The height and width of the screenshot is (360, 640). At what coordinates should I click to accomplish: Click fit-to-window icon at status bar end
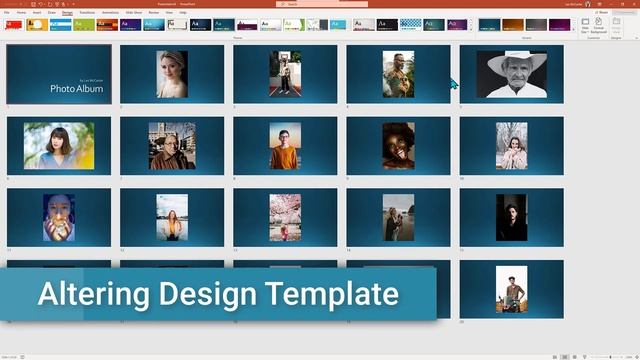tap(637, 357)
